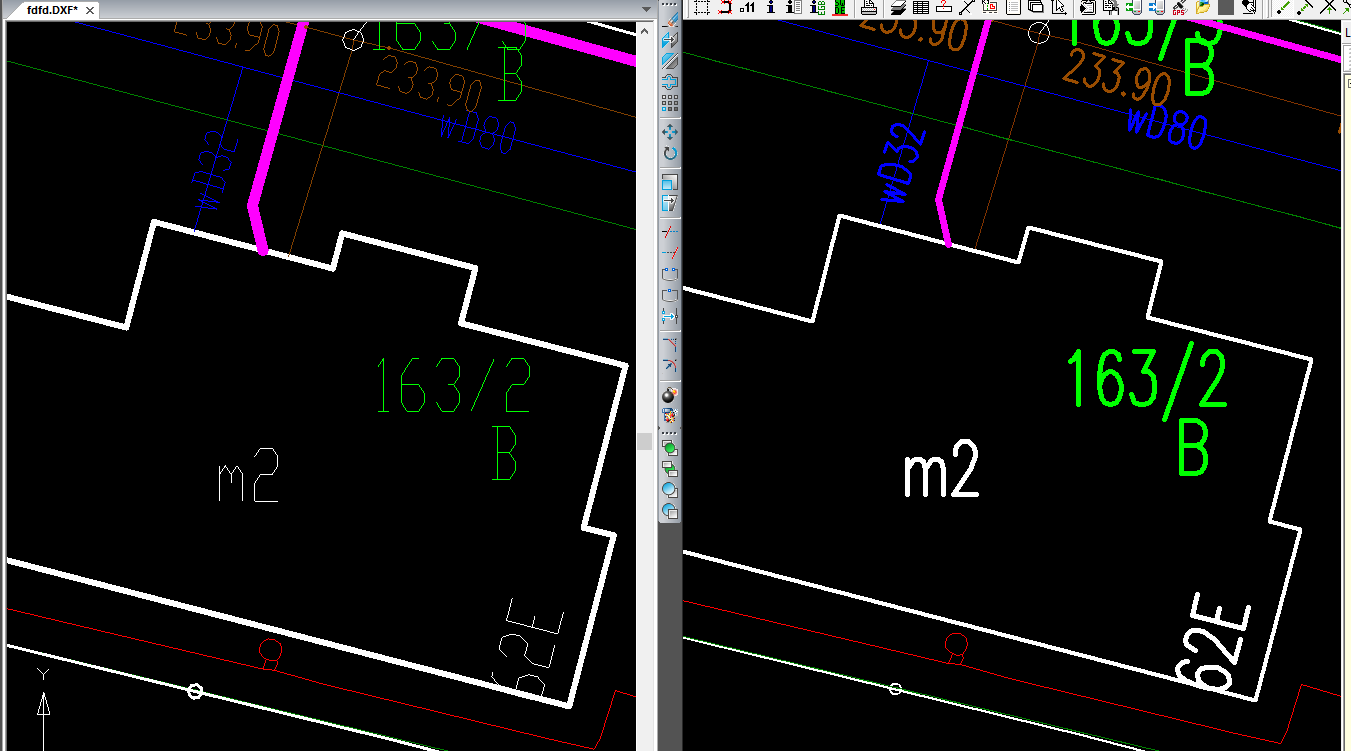Select the Chamfer tool
The height and width of the screenshot is (751, 1351).
pos(670,343)
